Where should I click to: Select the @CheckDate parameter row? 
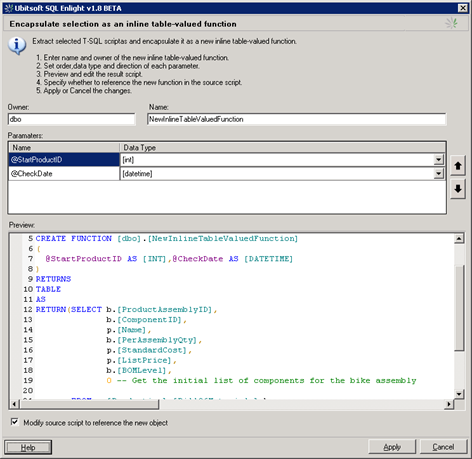click(64, 173)
